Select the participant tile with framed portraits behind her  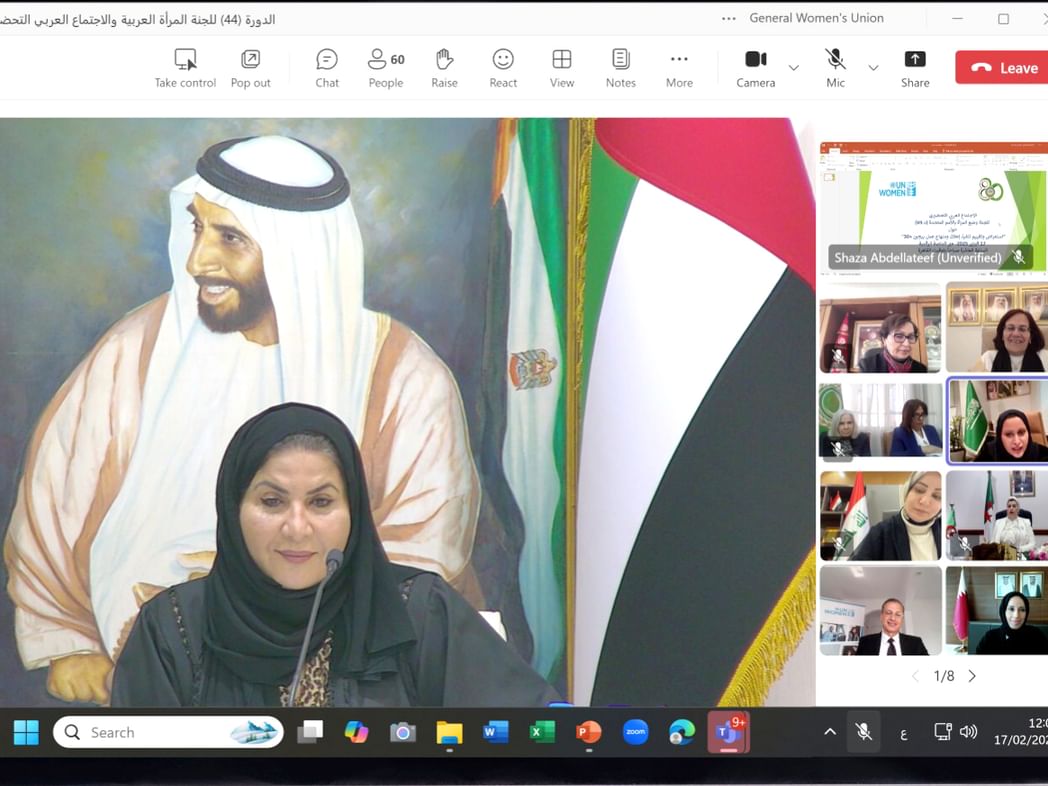click(997, 328)
